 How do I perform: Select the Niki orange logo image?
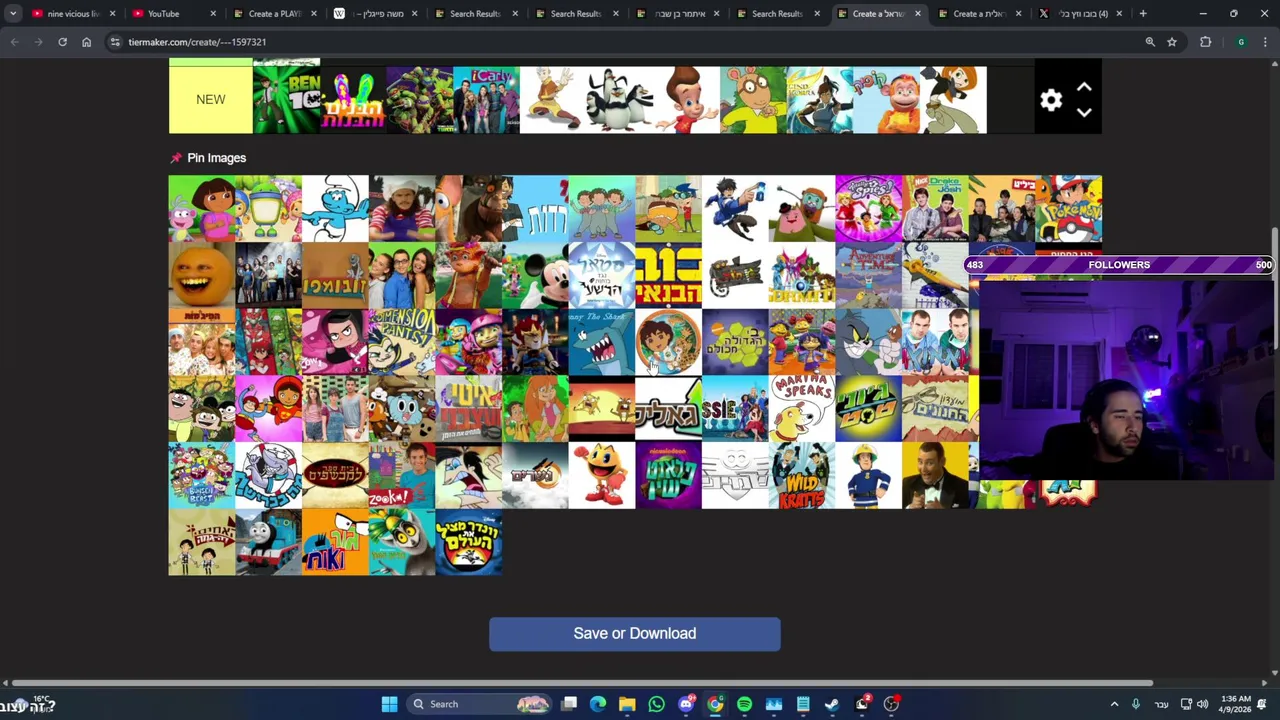point(335,542)
